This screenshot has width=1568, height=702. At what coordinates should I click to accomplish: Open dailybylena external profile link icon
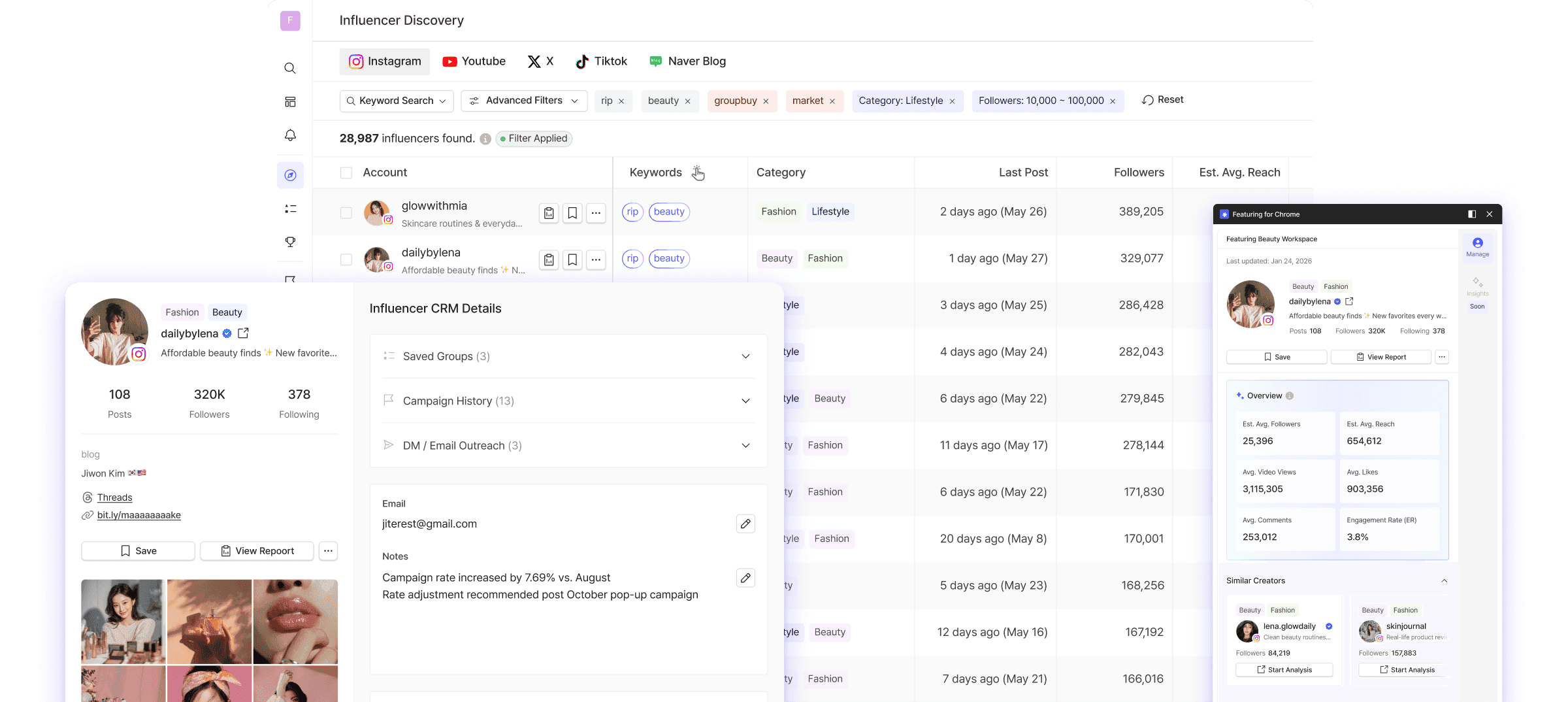tap(243, 333)
